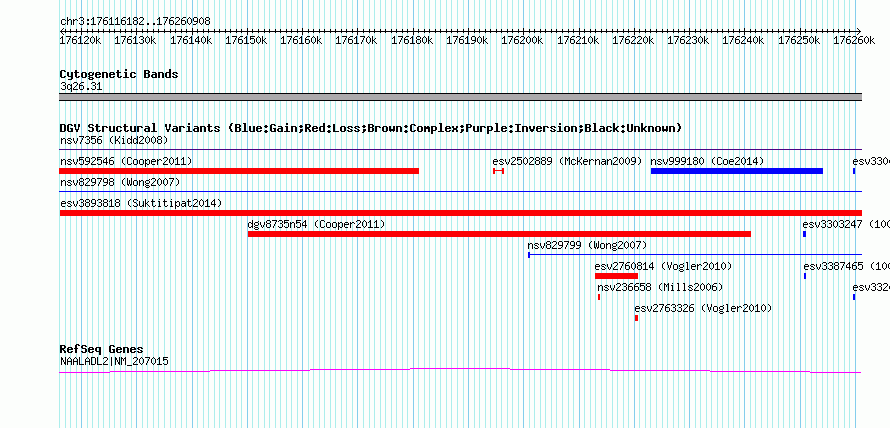Image resolution: width=890 pixels, height=428 pixels.
Task: Click the 176170k ruler position
Action: pos(356,40)
